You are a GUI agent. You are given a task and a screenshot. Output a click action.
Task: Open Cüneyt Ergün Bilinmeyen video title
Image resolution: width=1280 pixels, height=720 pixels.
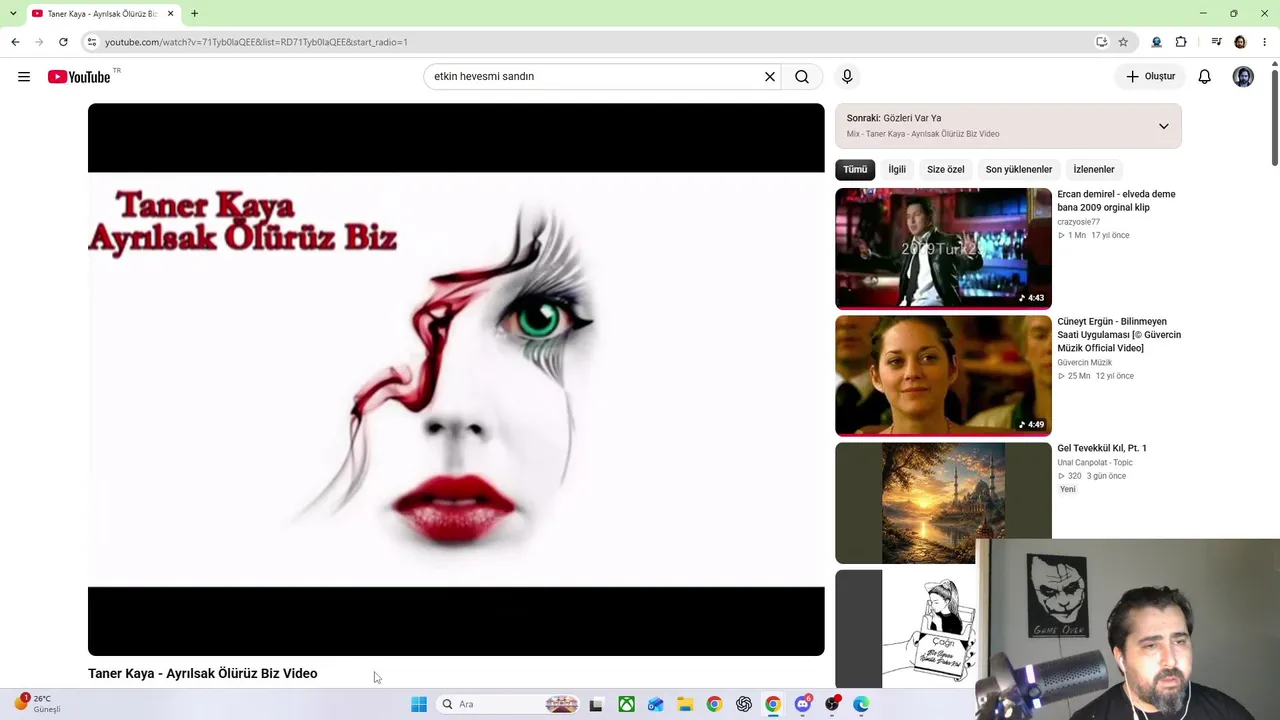click(x=1119, y=335)
